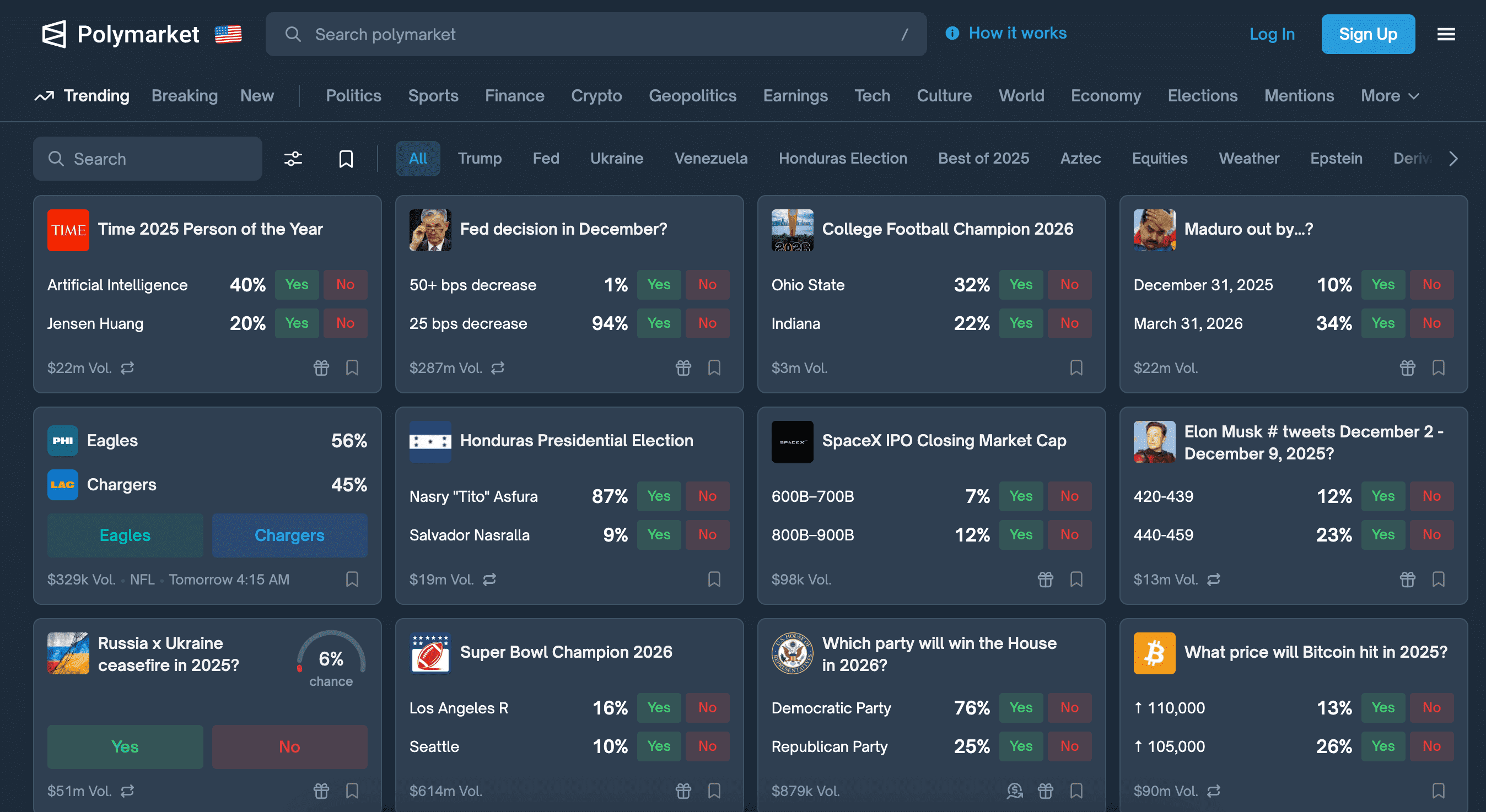Click the Sign Up button
The image size is (1486, 812).
coord(1367,34)
